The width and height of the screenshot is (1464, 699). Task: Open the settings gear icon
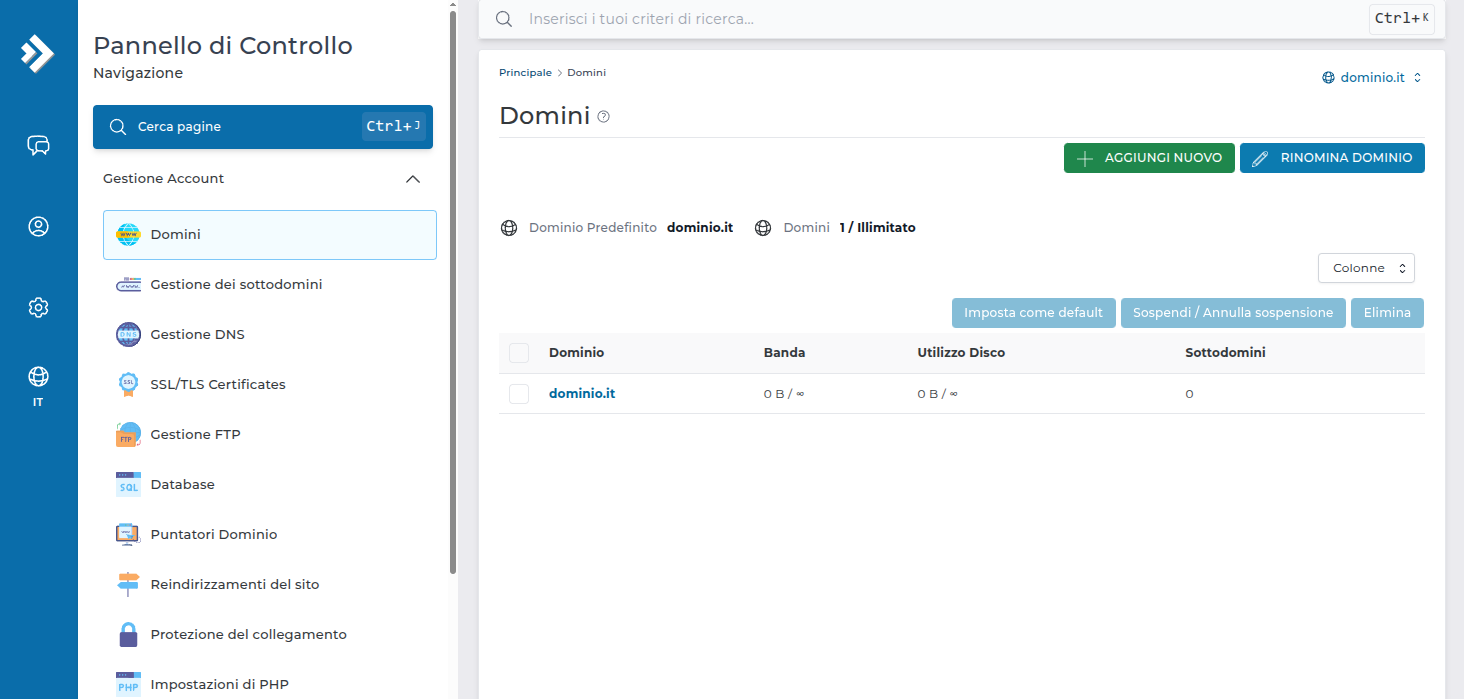tap(38, 307)
